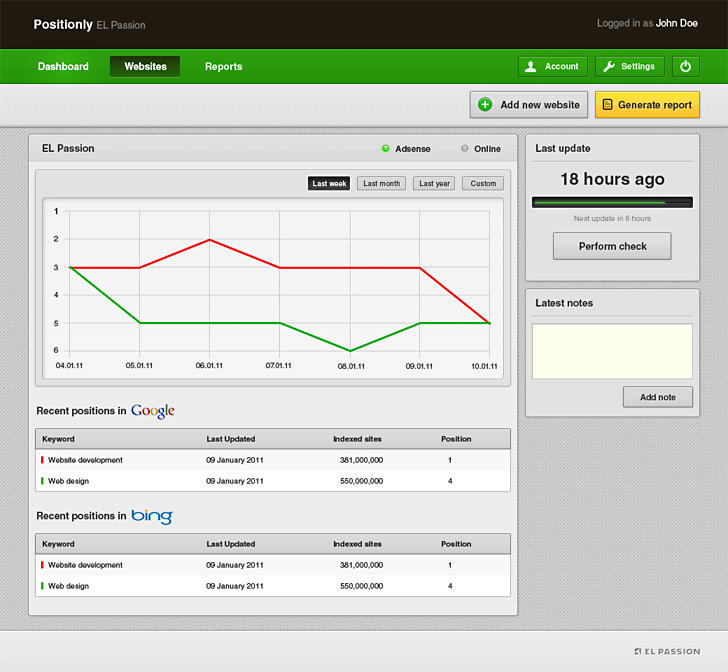Screen dimensions: 728x672
Task: Click the power logout icon
Action: [x=685, y=66]
